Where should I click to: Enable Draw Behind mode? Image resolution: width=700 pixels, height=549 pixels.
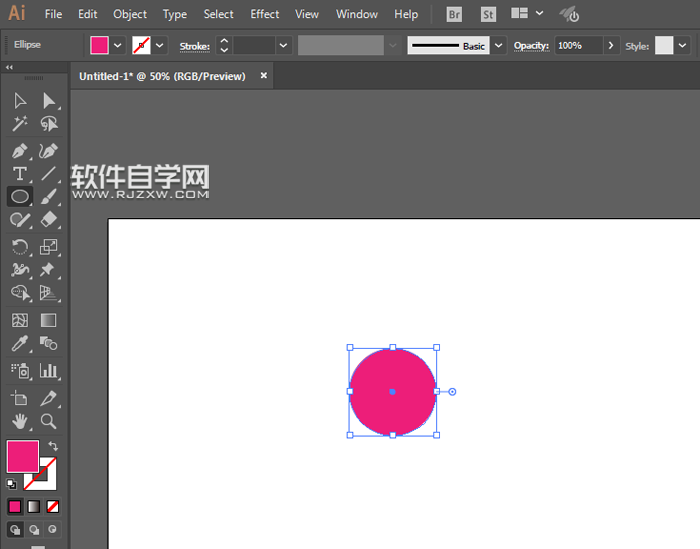pos(34,530)
